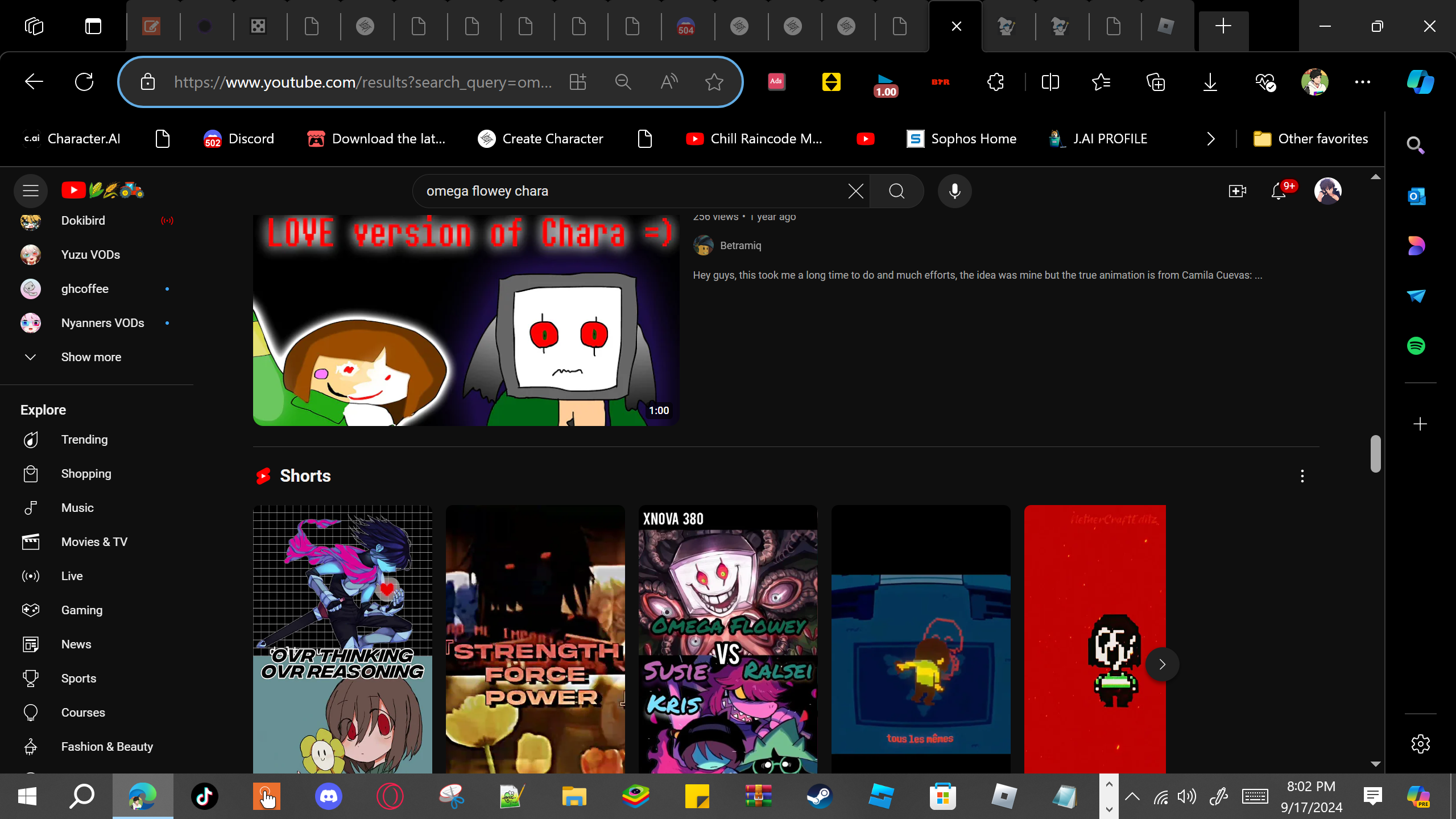This screenshot has height=819, width=1456.
Task: Clear the search query with X
Action: (855, 191)
